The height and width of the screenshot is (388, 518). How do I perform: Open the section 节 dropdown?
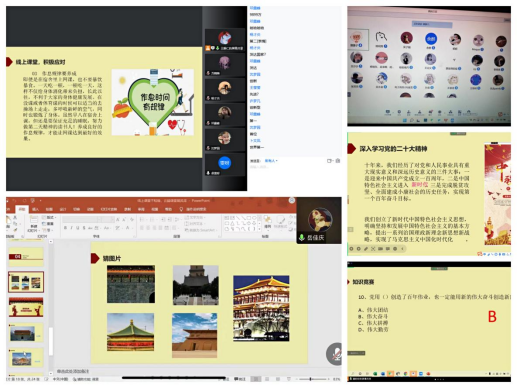coord(47,230)
